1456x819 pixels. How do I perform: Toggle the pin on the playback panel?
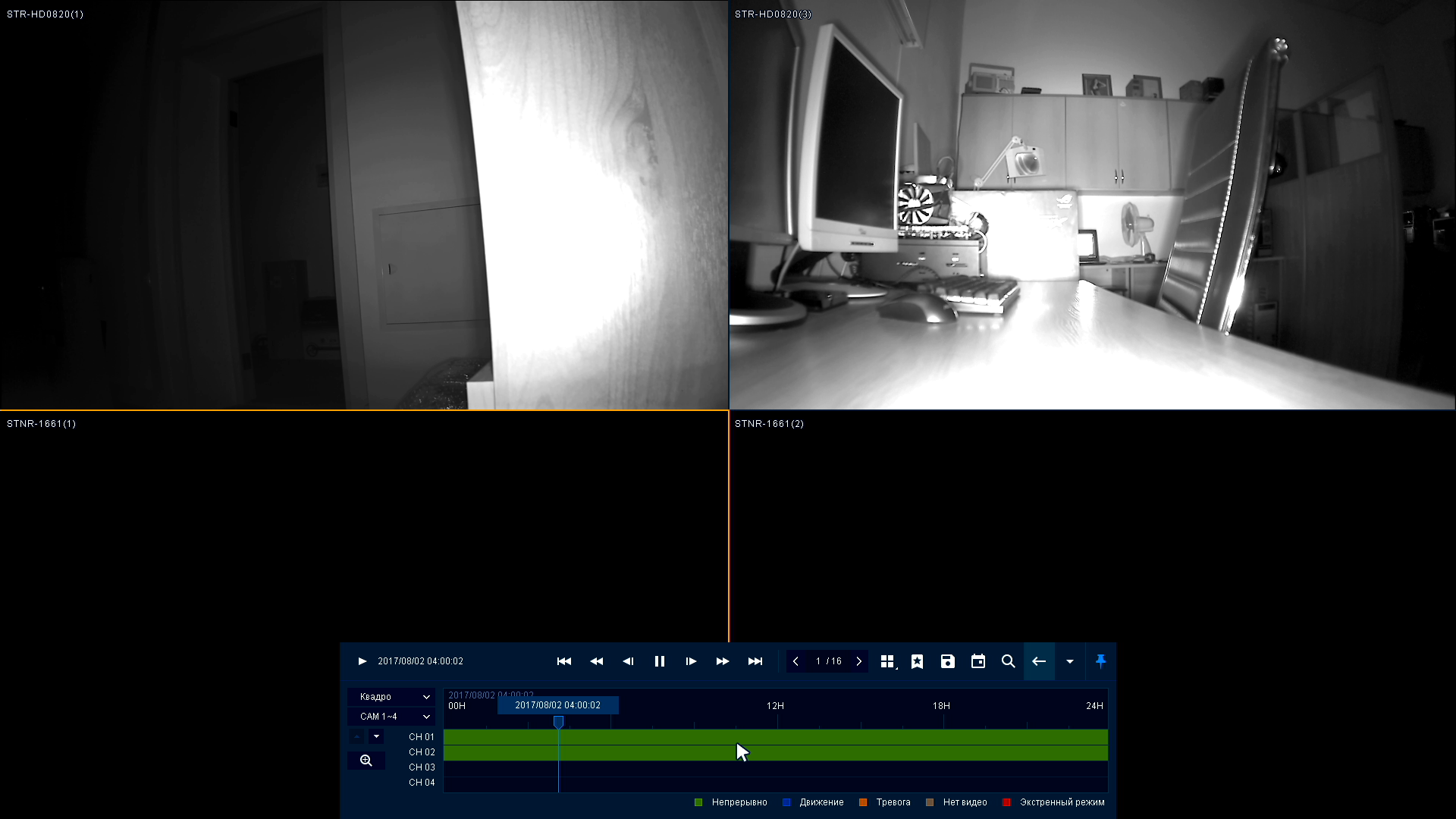tap(1100, 661)
